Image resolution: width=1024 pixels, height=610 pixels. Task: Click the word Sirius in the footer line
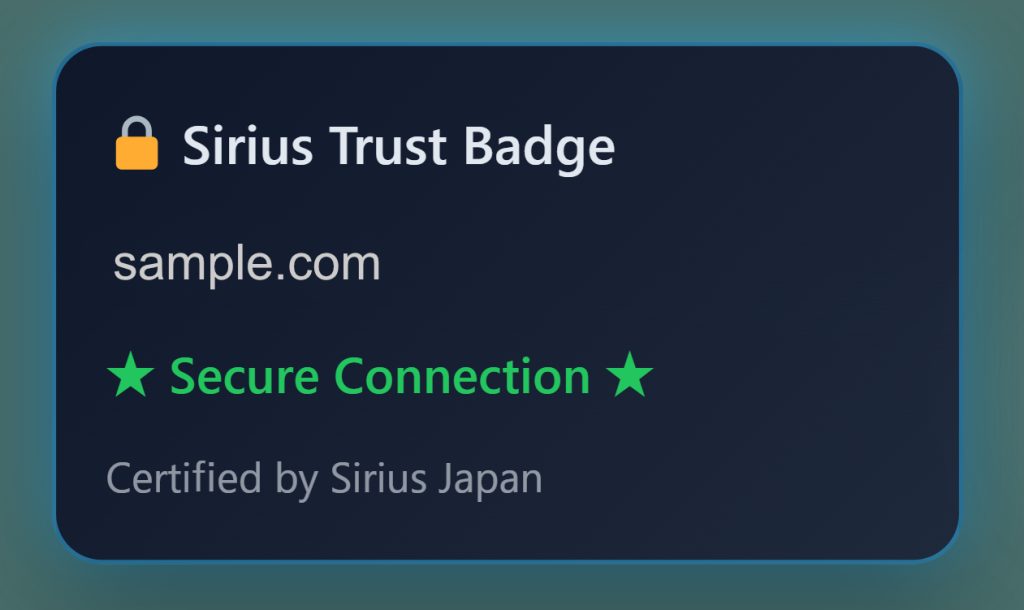click(378, 478)
